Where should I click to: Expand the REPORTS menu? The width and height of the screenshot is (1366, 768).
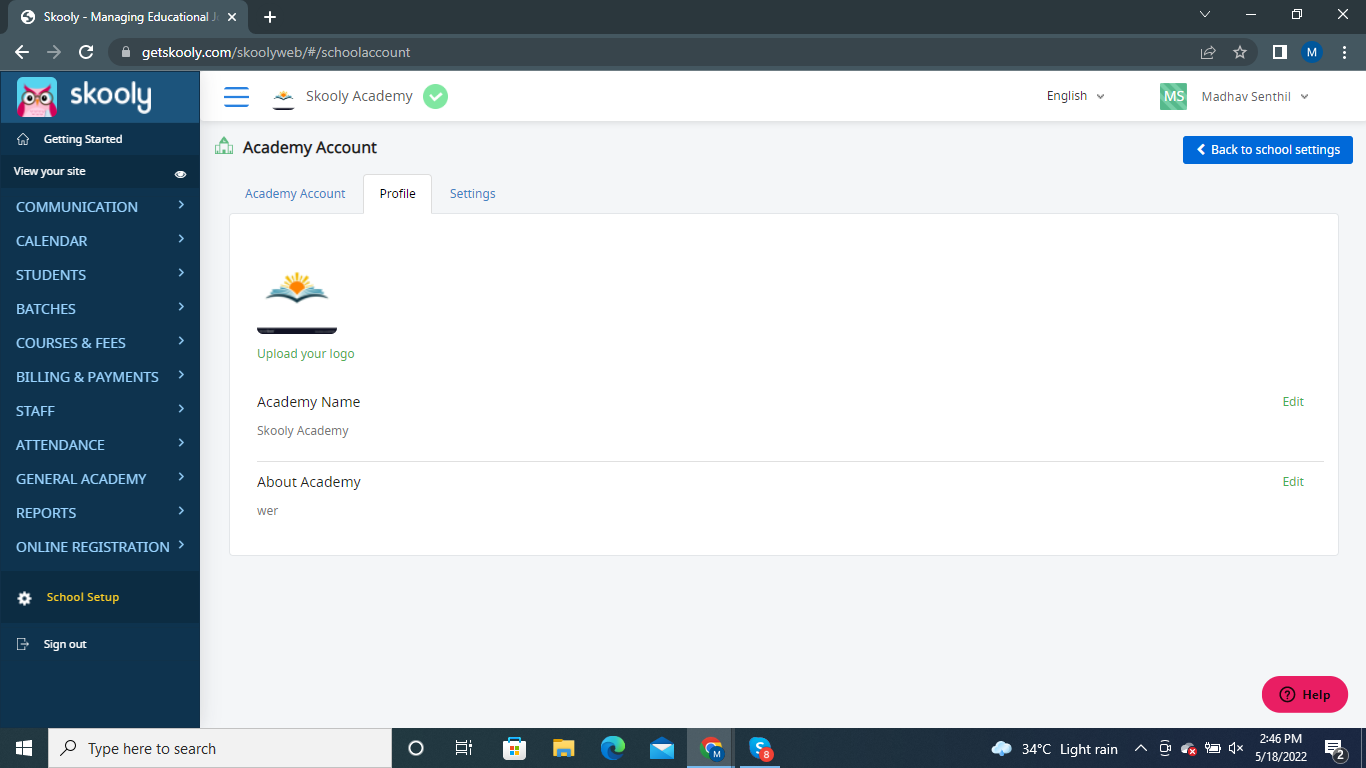(100, 513)
